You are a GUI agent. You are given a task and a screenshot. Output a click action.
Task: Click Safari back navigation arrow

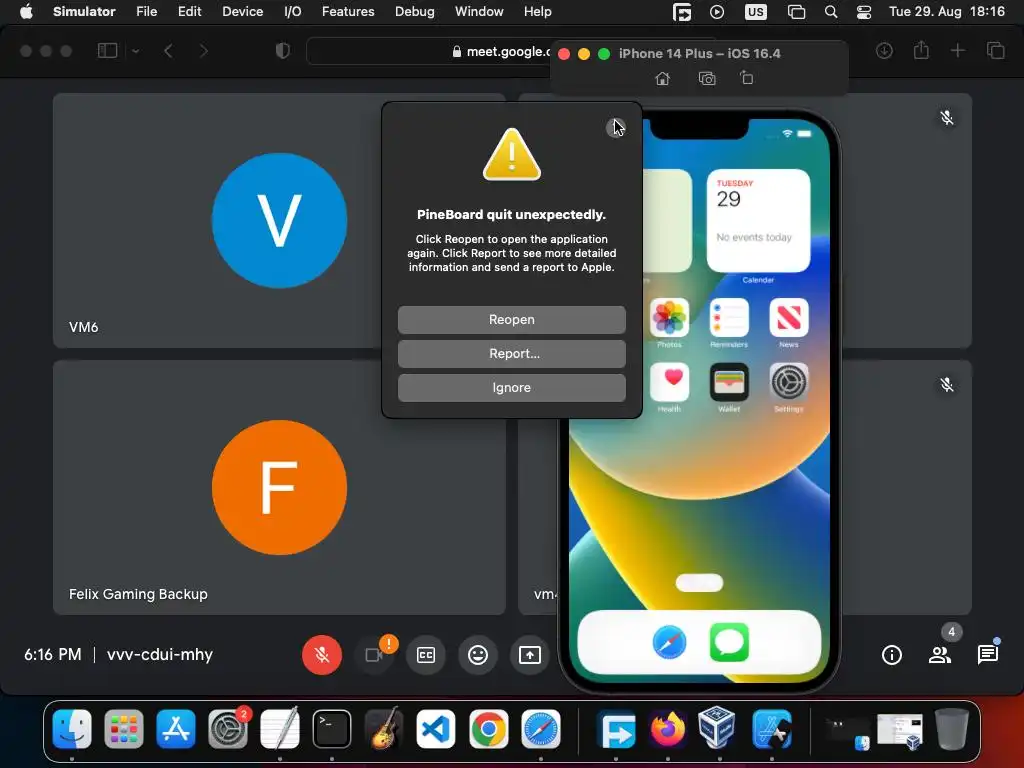click(x=168, y=51)
